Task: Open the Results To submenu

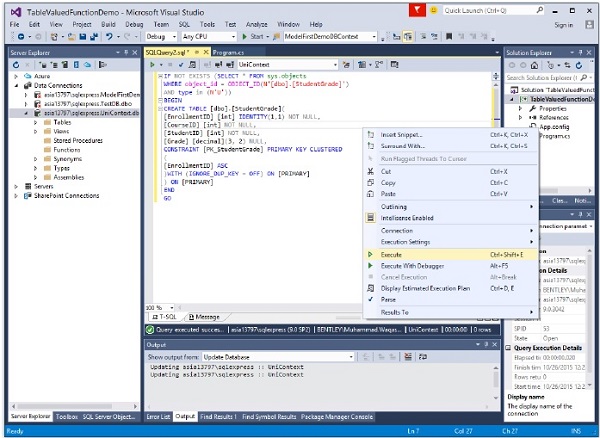Action: [394, 314]
